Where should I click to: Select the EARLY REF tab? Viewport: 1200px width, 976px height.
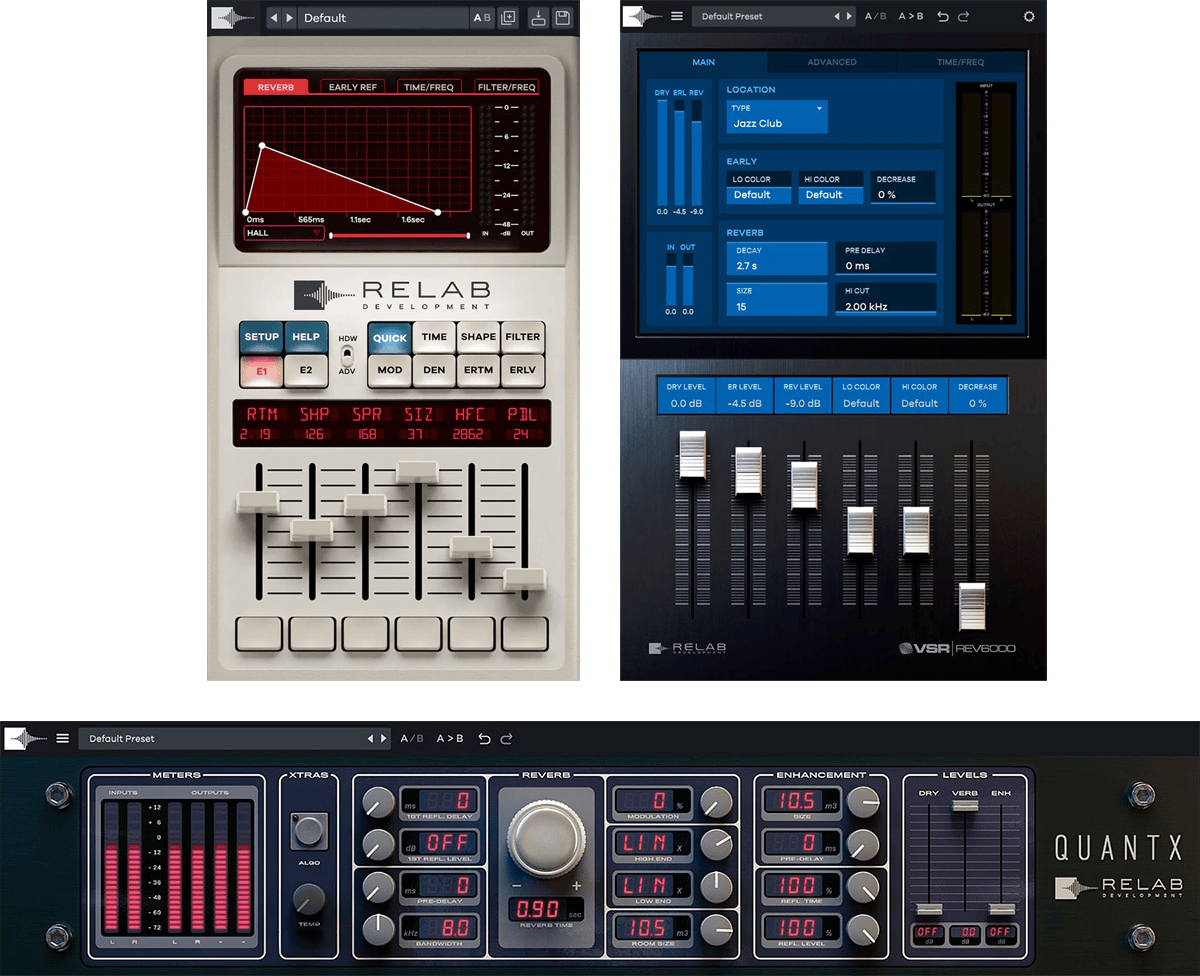(352, 87)
